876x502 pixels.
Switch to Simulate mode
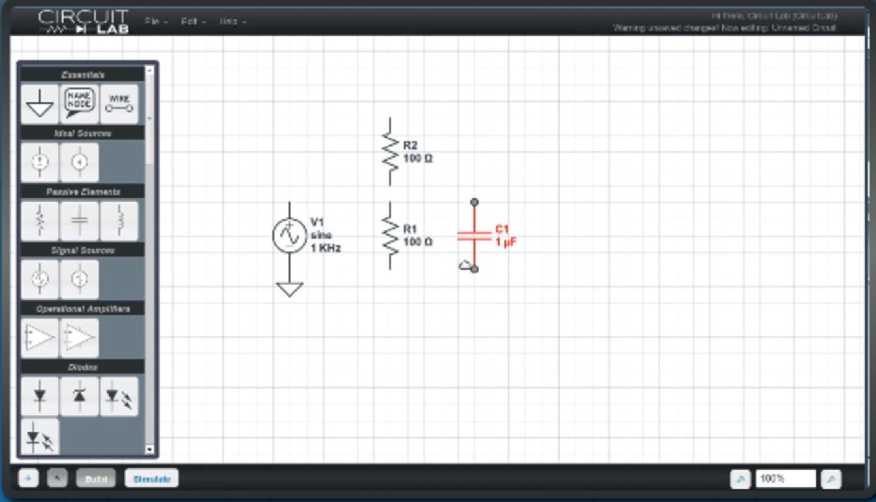tap(151, 479)
